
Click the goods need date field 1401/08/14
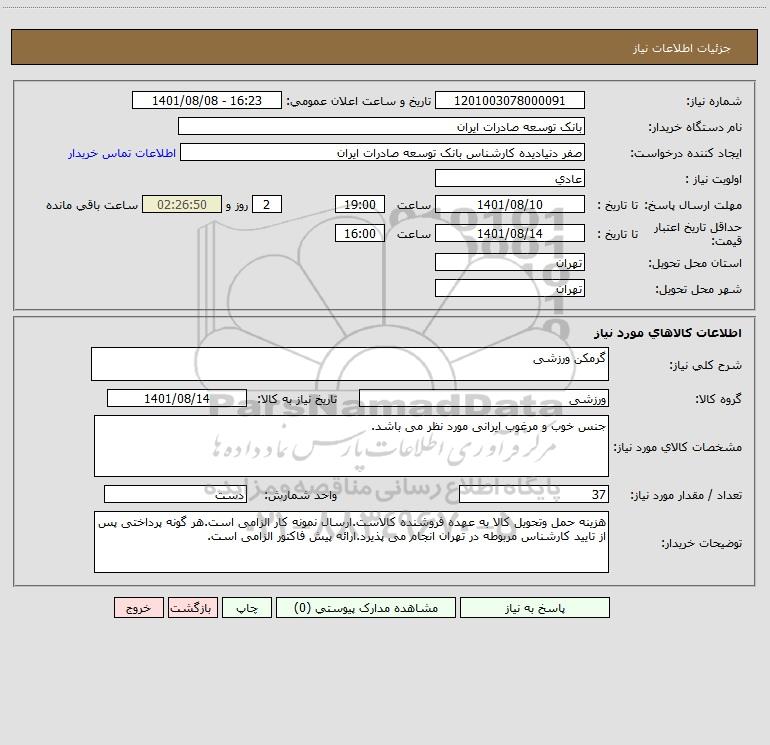[x=177, y=398]
